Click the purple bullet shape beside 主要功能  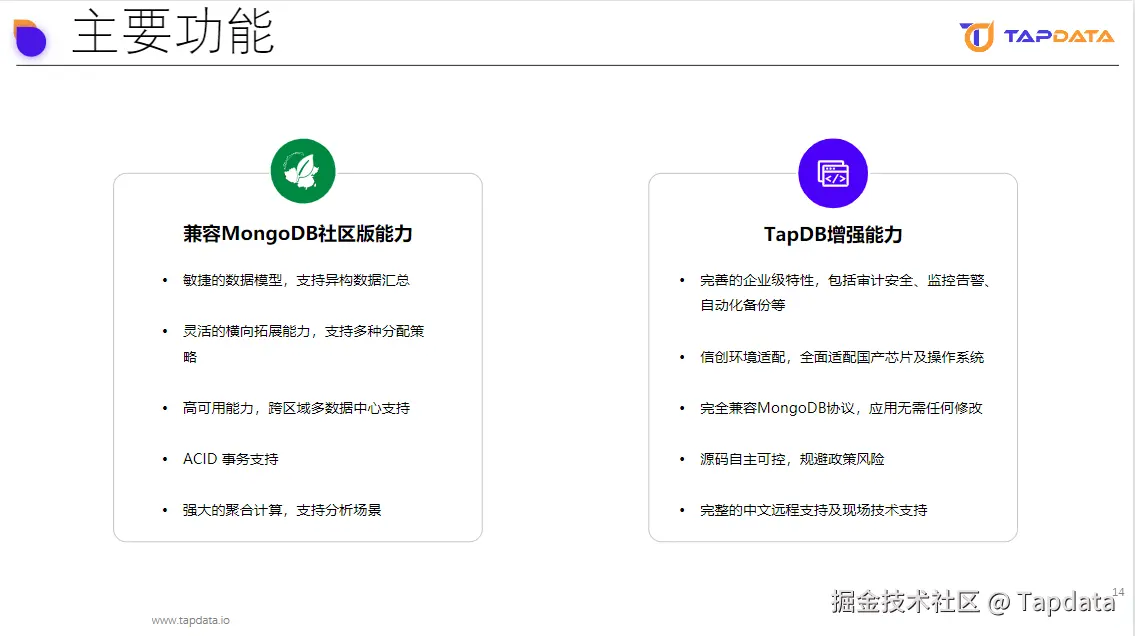click(x=30, y=38)
